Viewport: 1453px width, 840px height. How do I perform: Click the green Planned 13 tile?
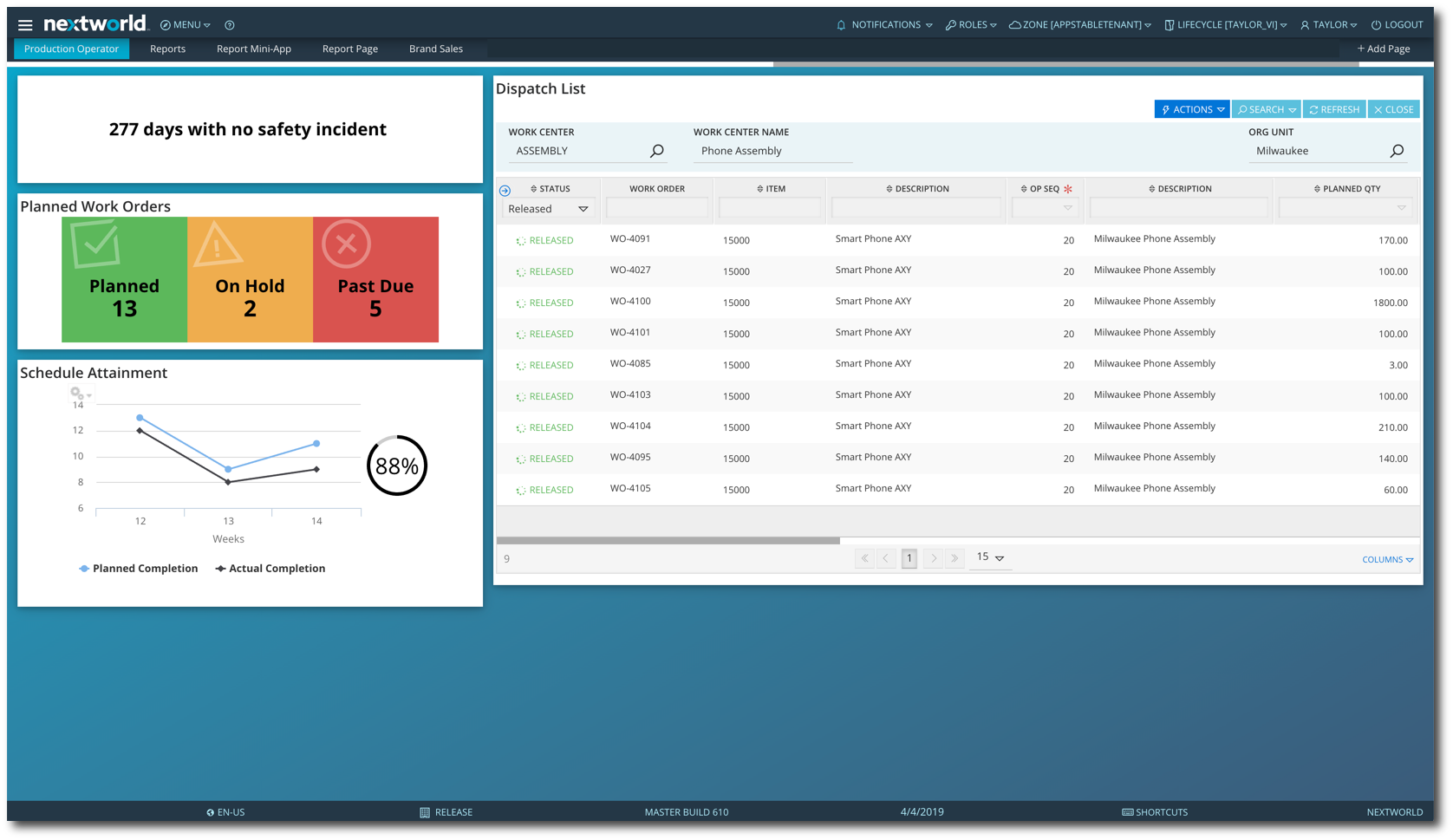click(124, 280)
